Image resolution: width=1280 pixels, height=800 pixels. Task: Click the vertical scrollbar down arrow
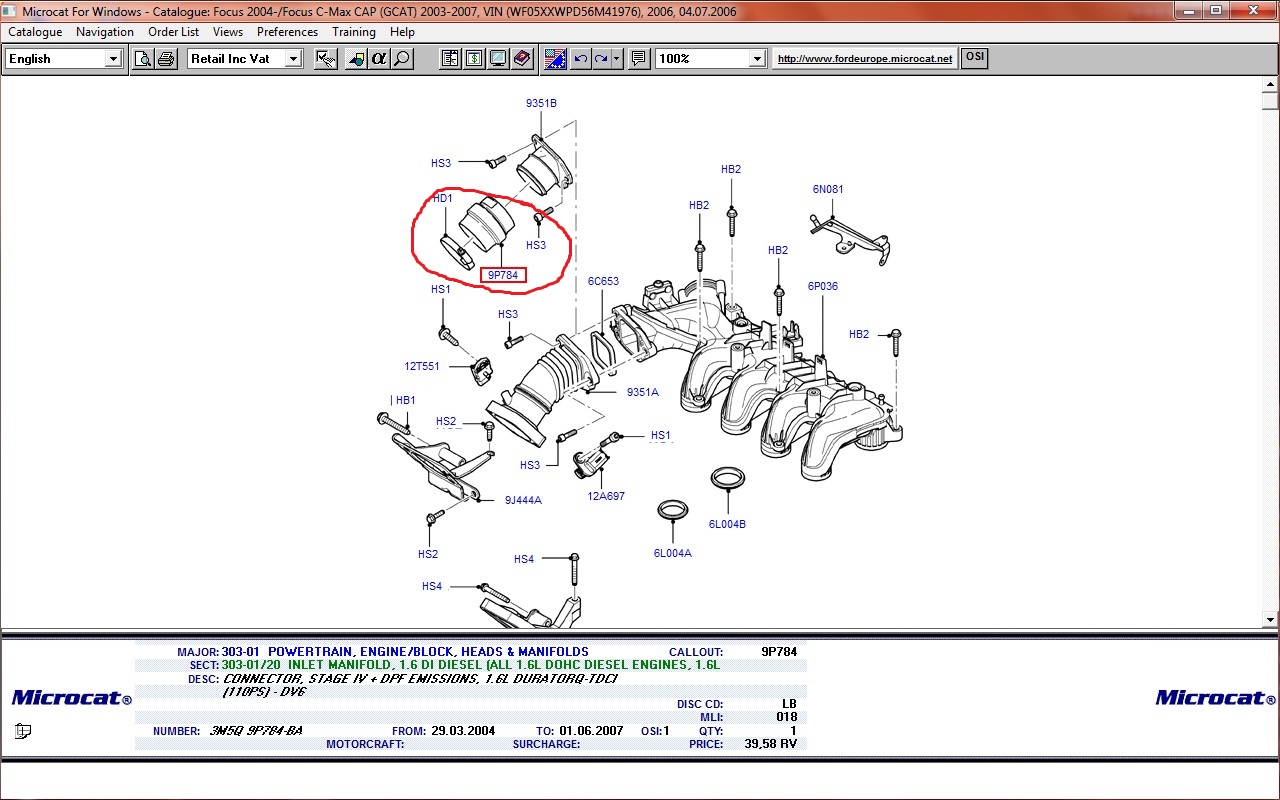pyautogui.click(x=1270, y=620)
